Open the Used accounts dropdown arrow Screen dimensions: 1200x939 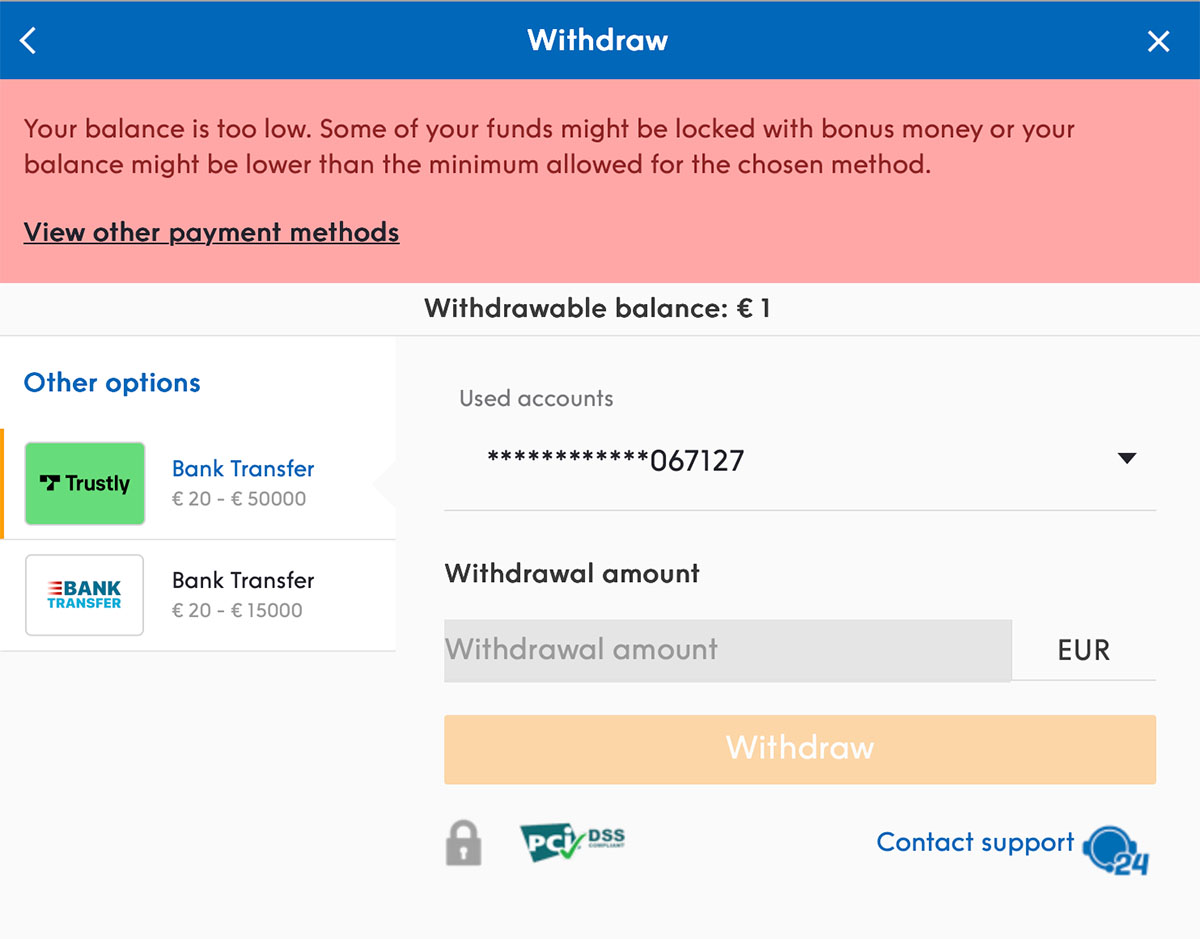[x=1127, y=459]
